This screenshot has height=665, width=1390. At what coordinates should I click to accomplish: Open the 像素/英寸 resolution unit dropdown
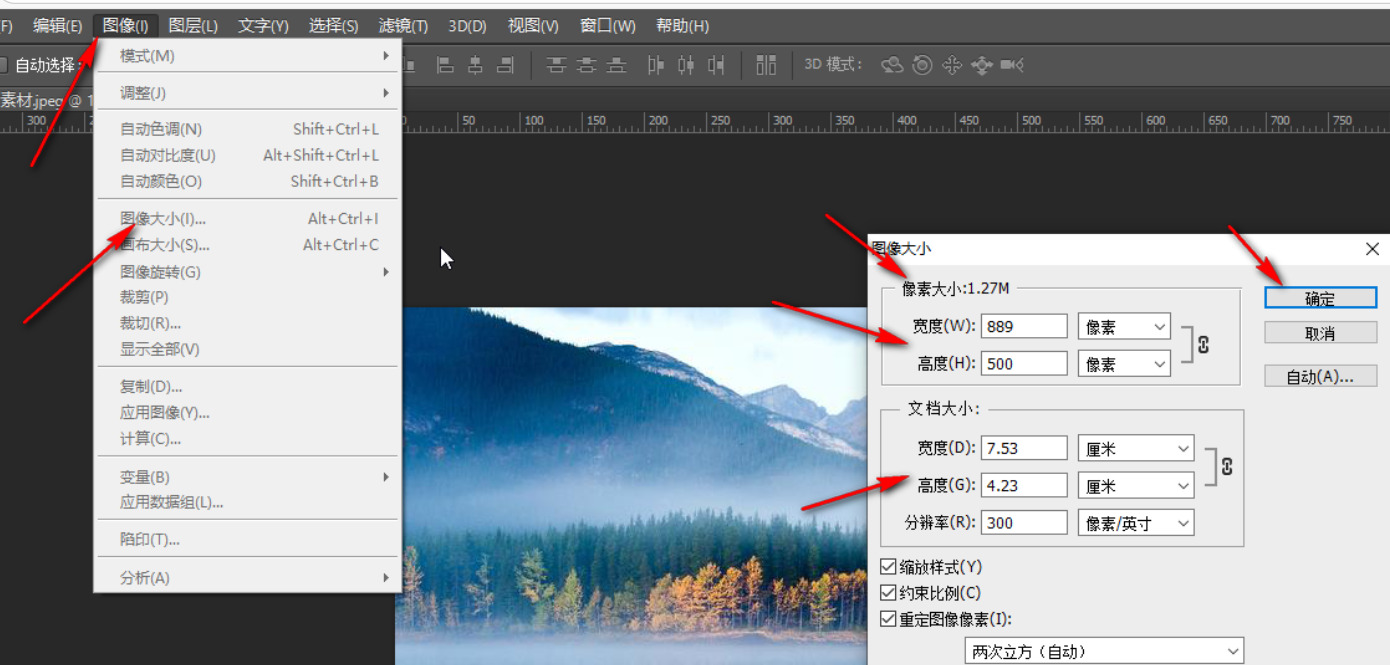(x=1136, y=522)
